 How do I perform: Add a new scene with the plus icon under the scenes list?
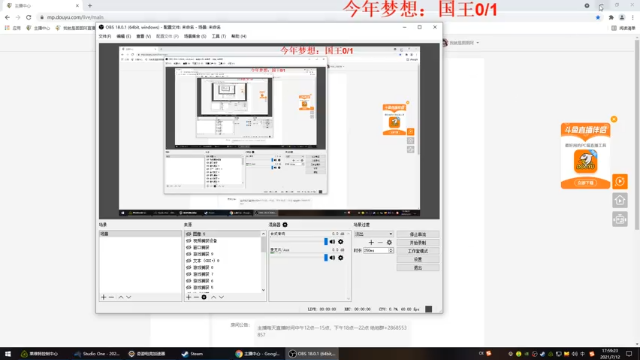pos(103,297)
